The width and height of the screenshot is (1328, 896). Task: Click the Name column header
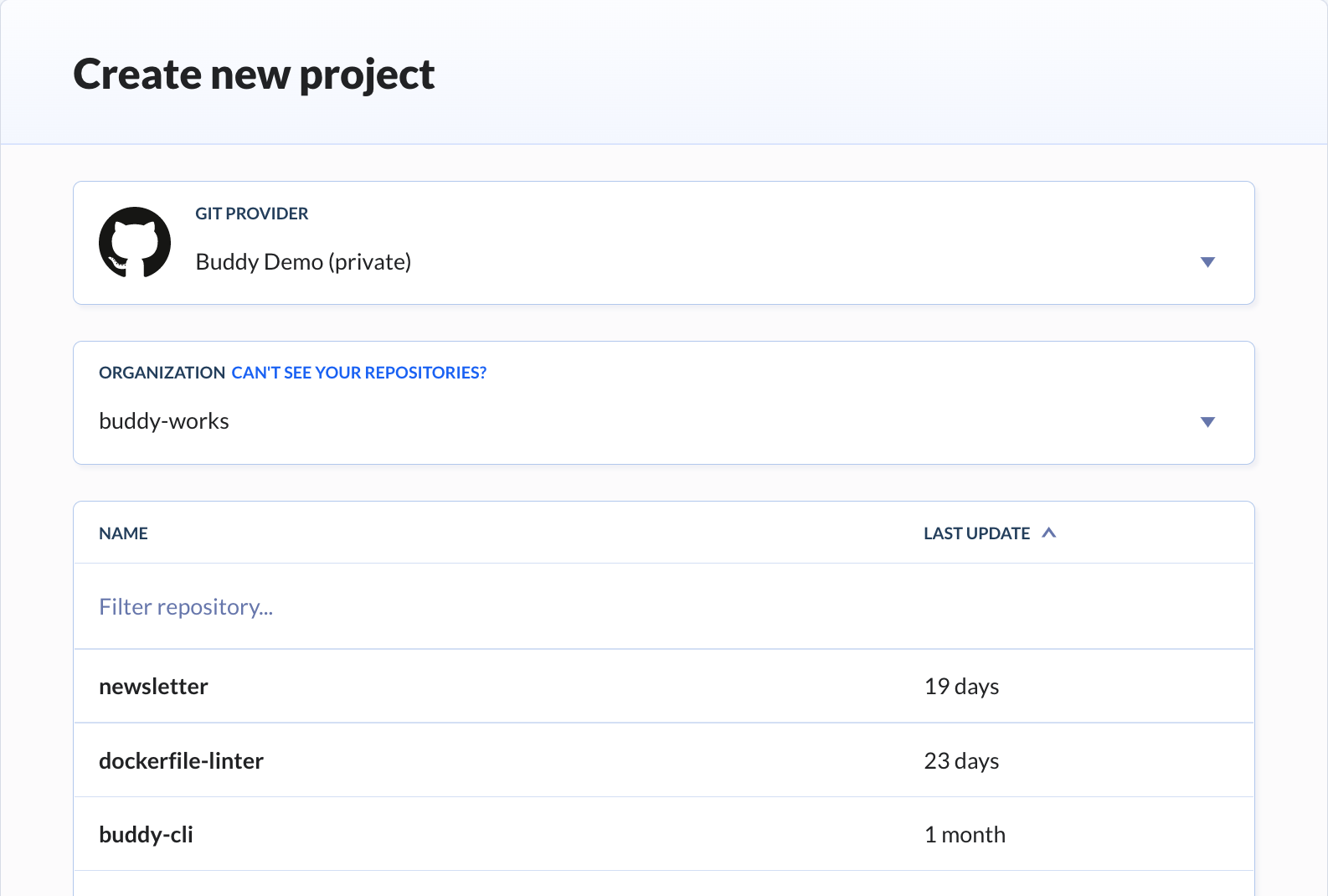point(123,533)
